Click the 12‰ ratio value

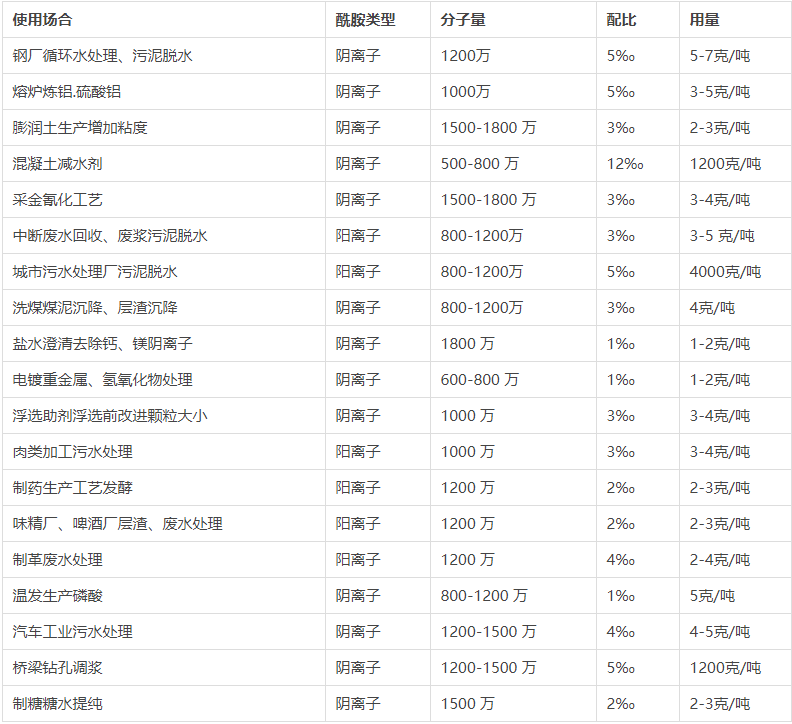tap(625, 164)
